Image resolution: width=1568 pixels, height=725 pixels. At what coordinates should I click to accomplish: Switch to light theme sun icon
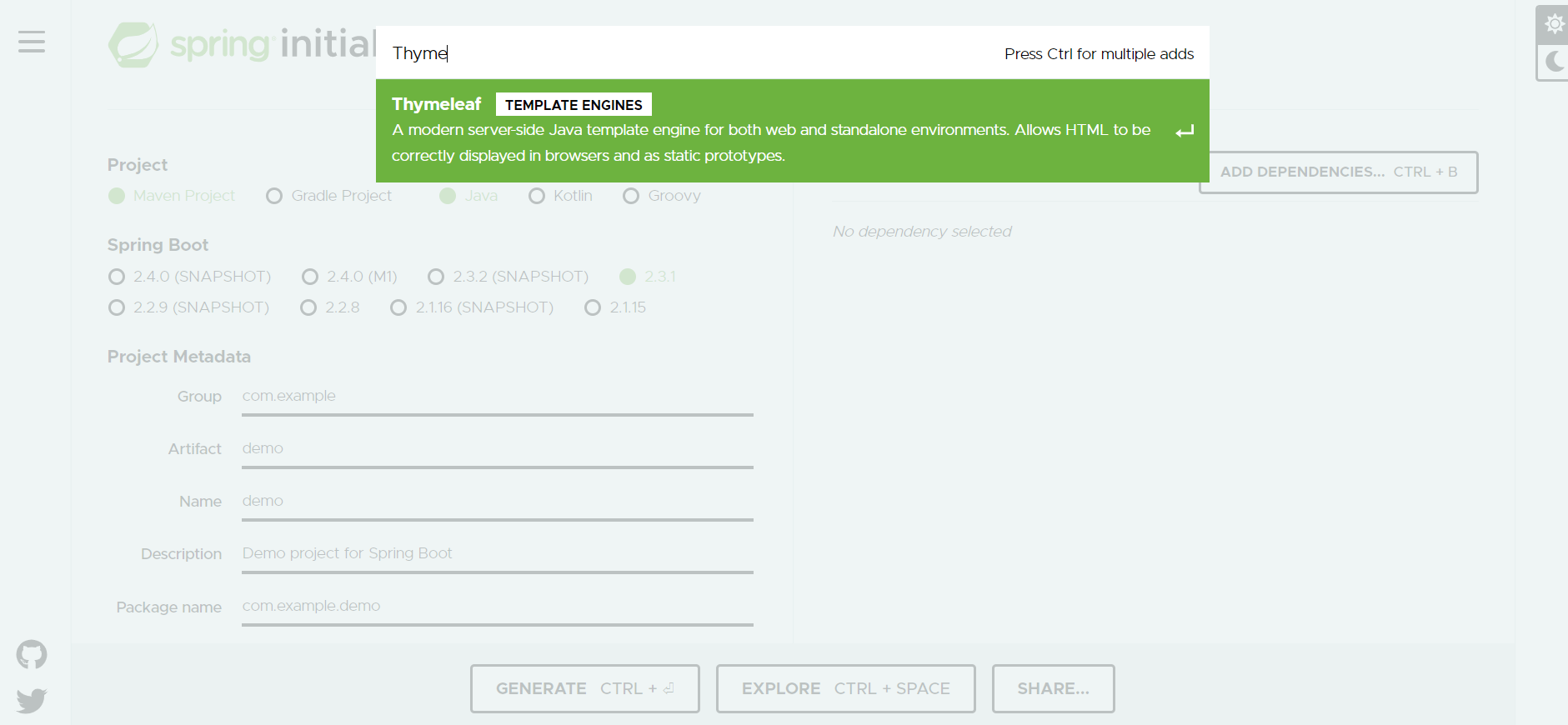click(x=1554, y=23)
